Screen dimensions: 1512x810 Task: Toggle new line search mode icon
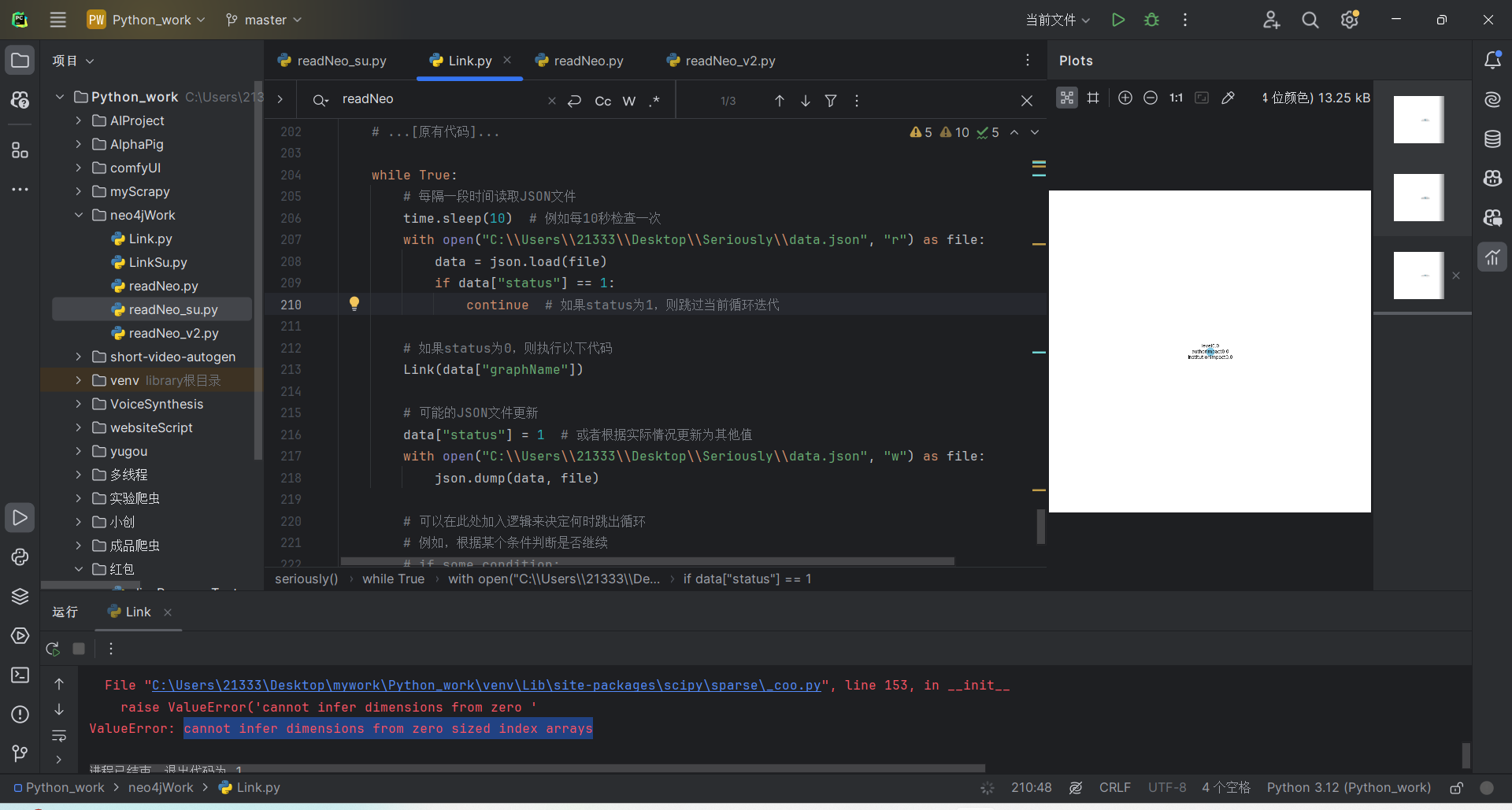[x=575, y=101]
